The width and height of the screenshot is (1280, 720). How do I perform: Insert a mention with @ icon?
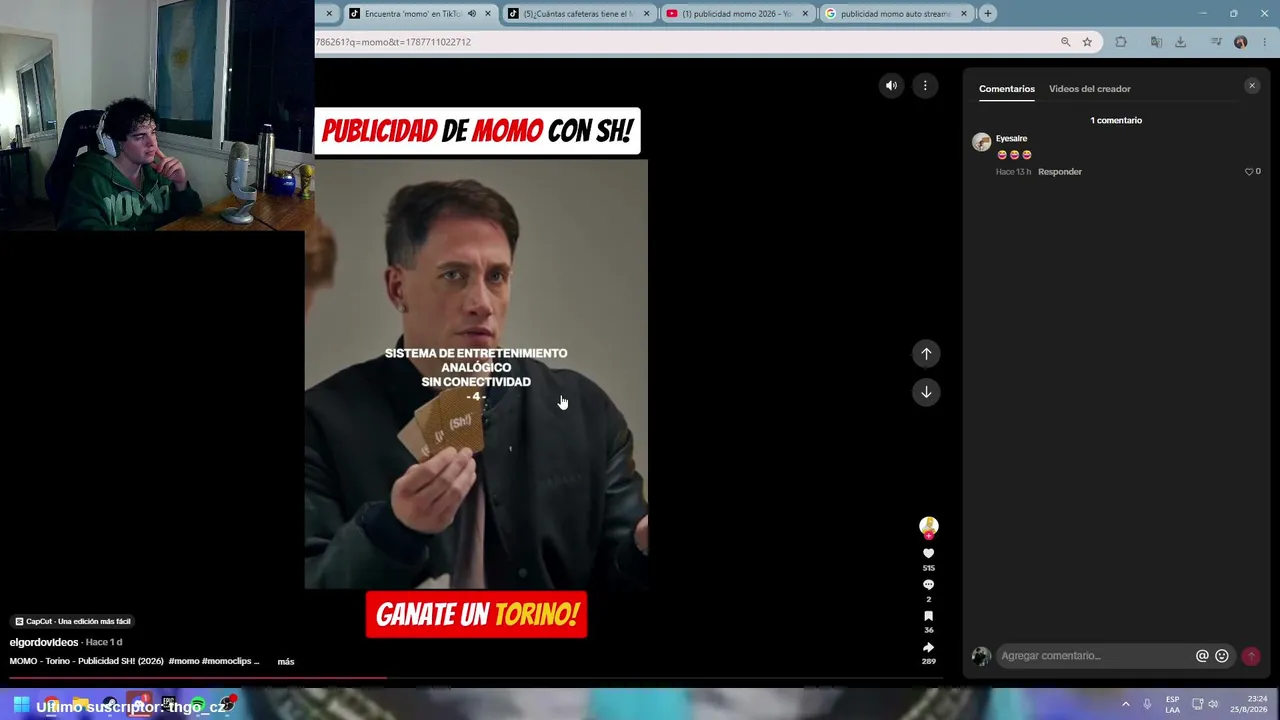[1202, 656]
